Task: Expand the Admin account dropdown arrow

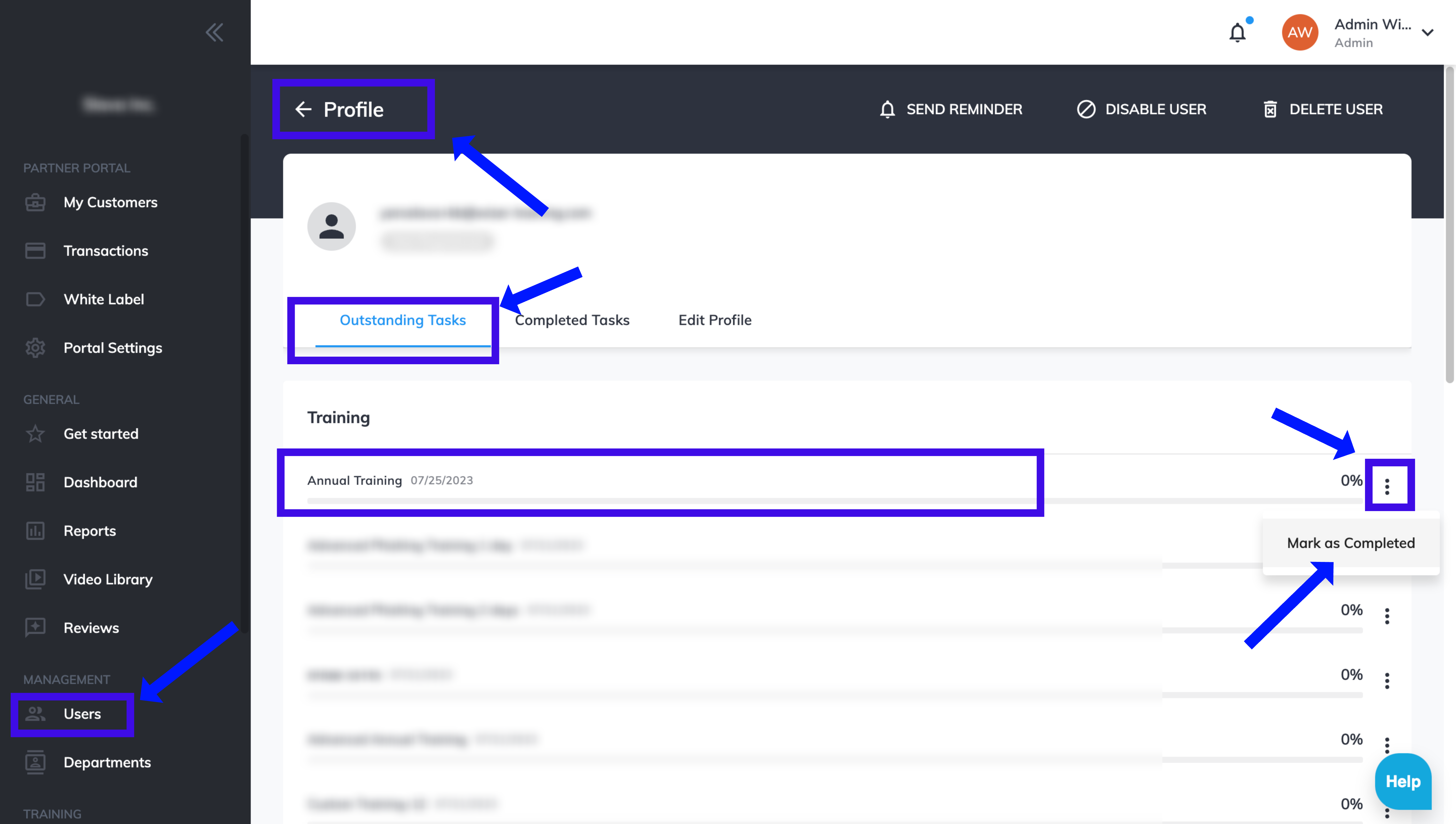Action: coord(1428,33)
